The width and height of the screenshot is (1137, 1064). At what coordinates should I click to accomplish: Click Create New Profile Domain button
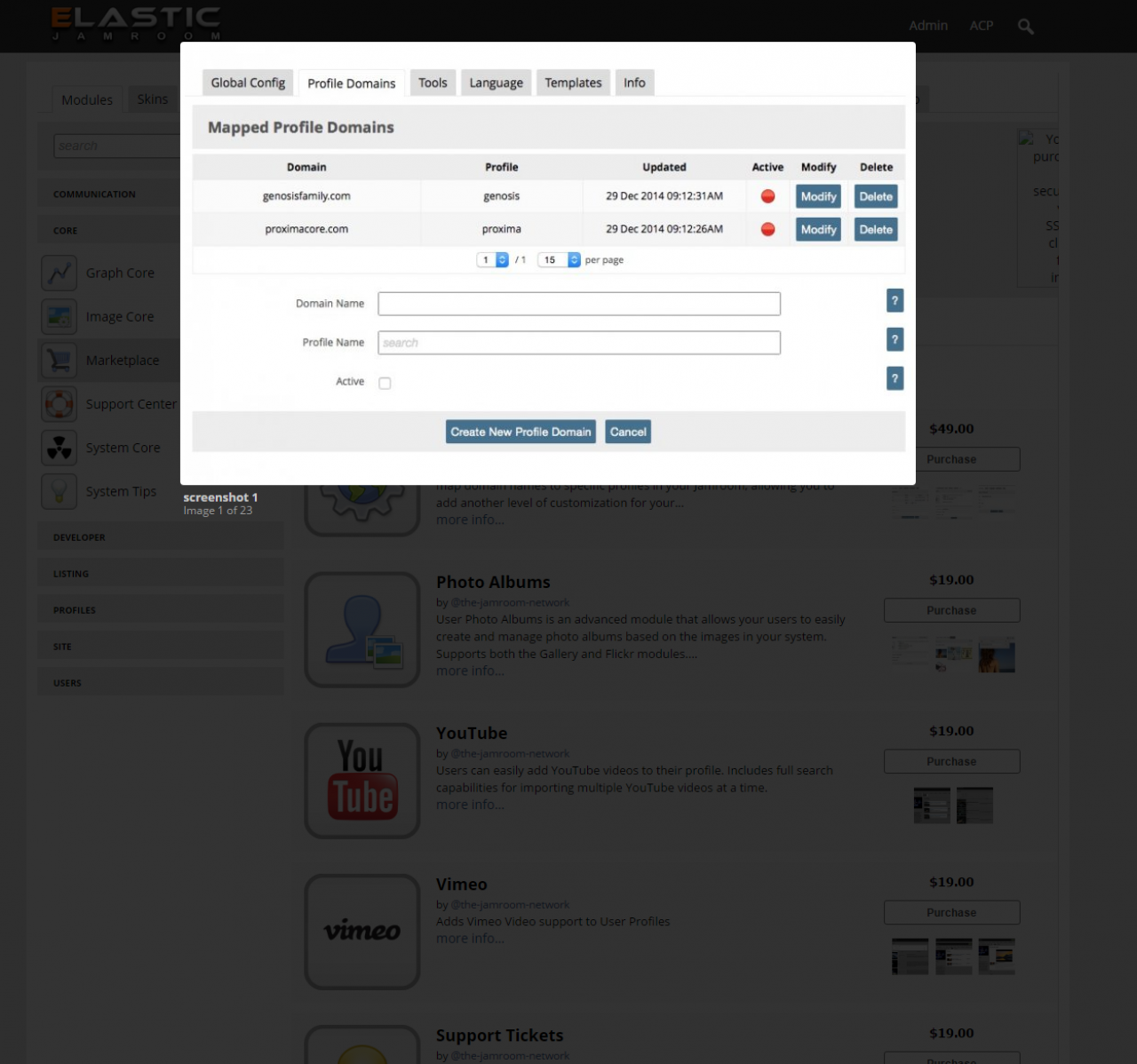coord(521,432)
